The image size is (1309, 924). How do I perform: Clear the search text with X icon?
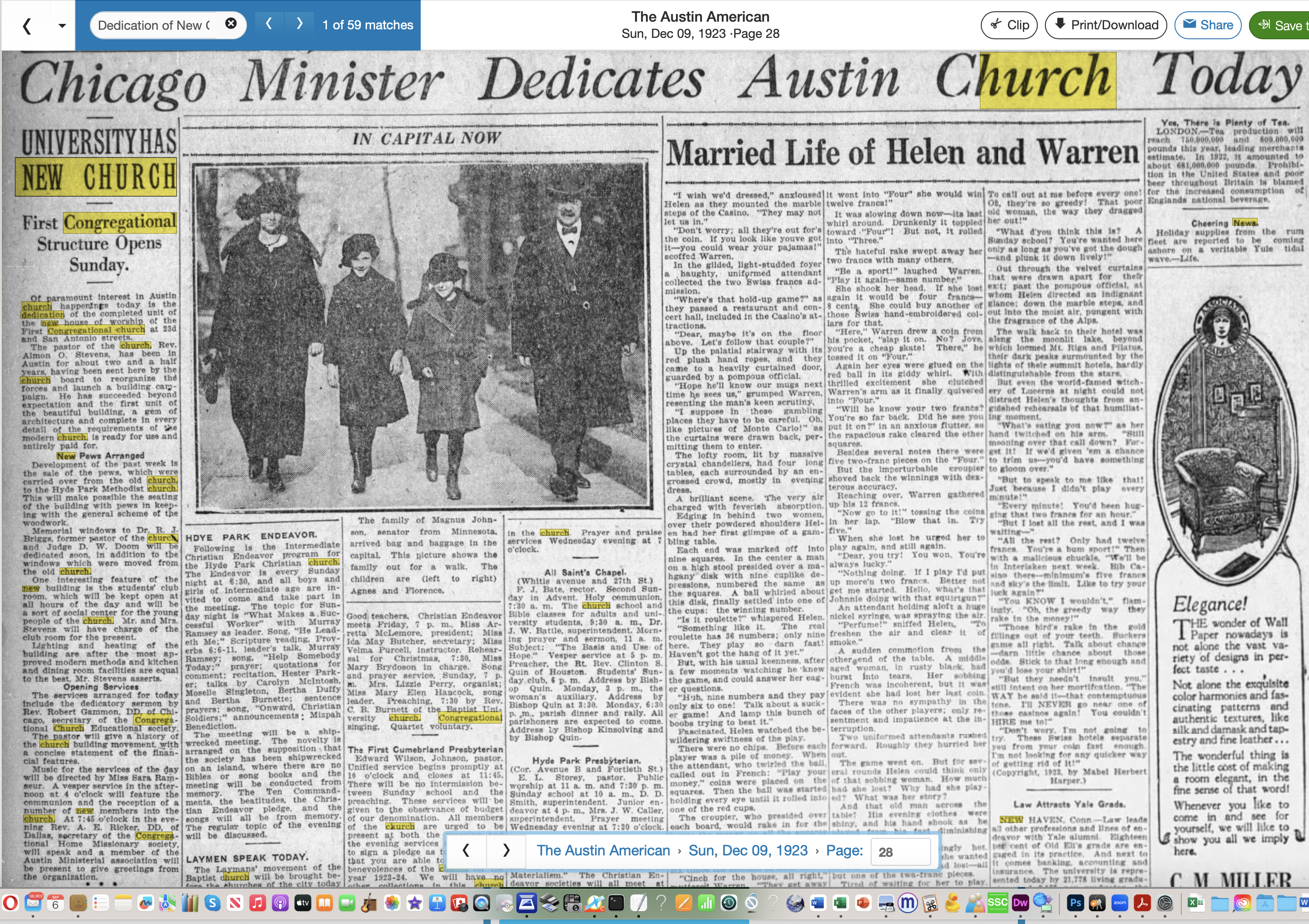(231, 24)
